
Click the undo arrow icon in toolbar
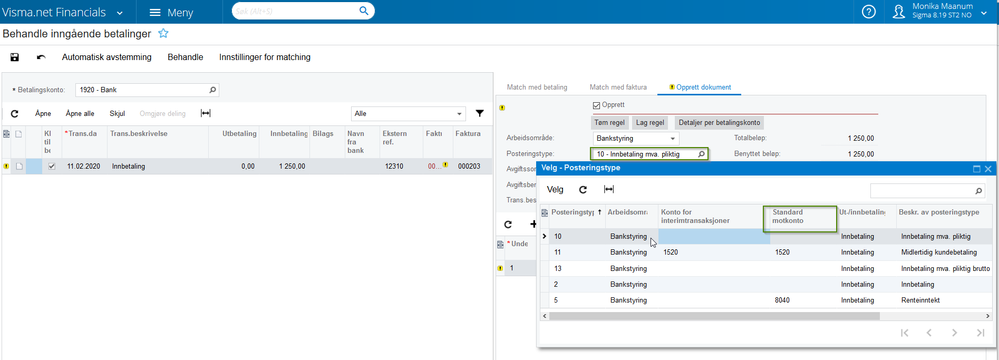(x=41, y=57)
